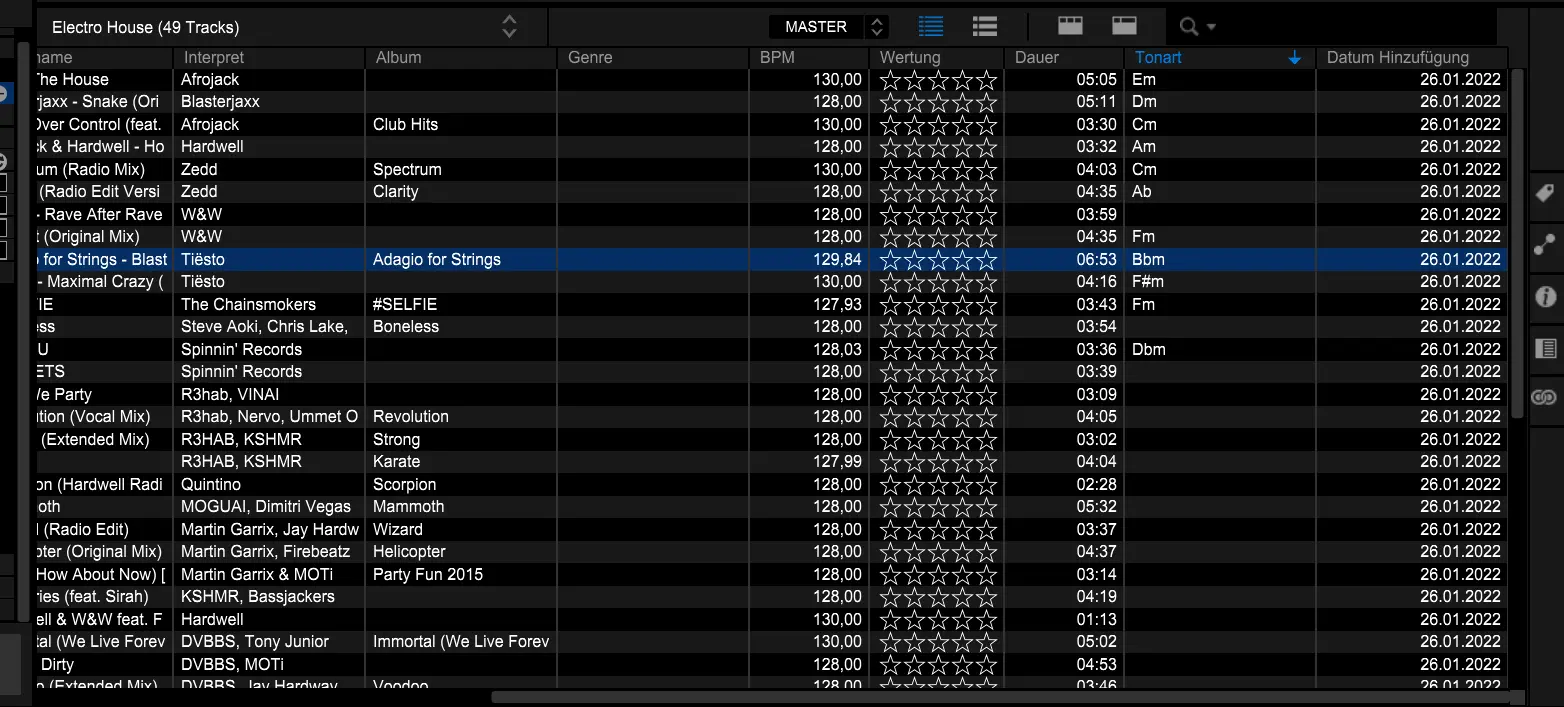This screenshot has width=1564, height=707.
Task: Click the linked rings sync icon
Action: pos(1544,398)
